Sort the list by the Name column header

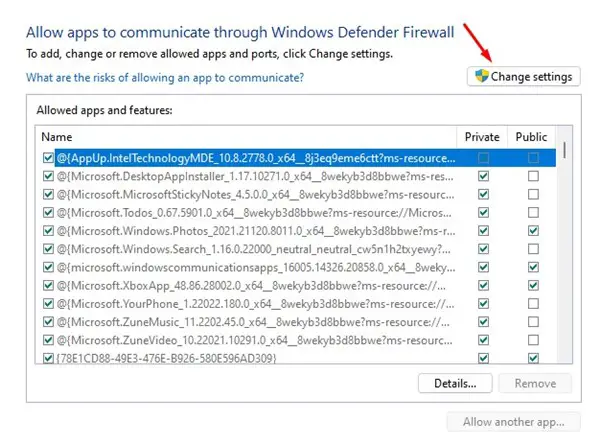click(57, 137)
